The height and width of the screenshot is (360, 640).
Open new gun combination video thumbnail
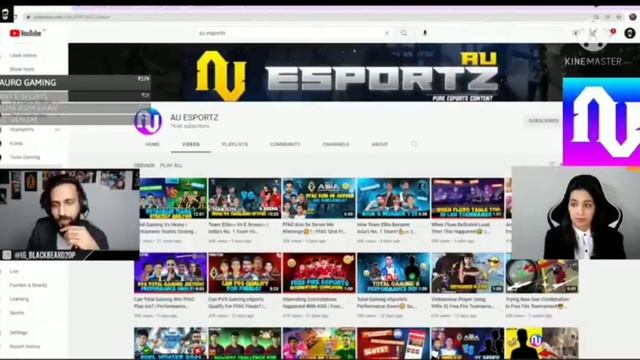coord(542,276)
